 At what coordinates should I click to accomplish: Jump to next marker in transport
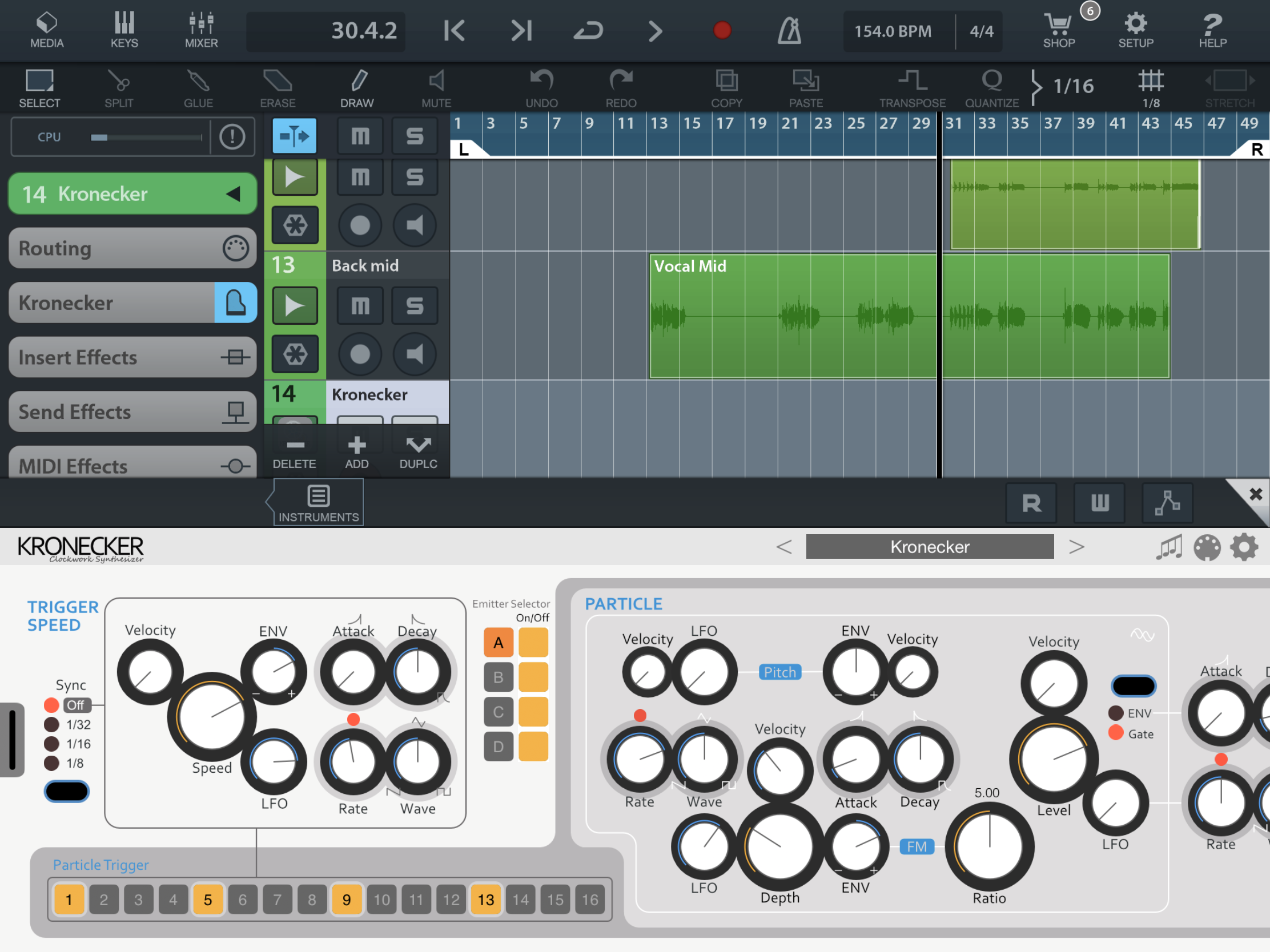(x=521, y=30)
